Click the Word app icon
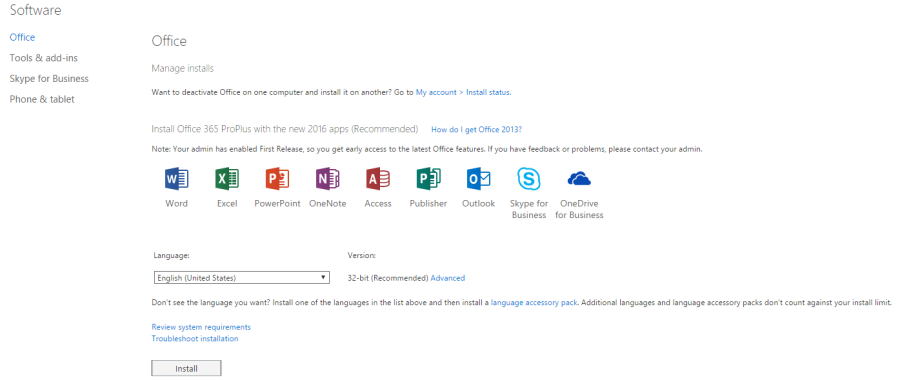This screenshot has height=380, width=900. (176, 179)
